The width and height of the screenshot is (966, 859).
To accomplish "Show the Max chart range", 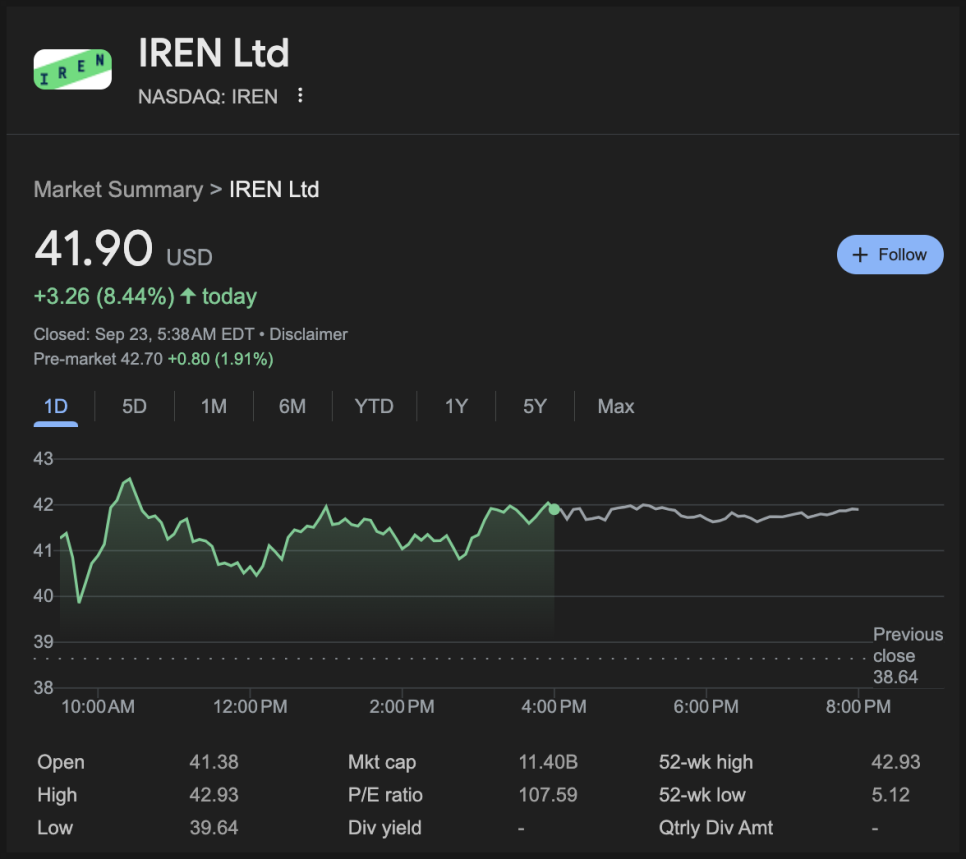I will (615, 407).
